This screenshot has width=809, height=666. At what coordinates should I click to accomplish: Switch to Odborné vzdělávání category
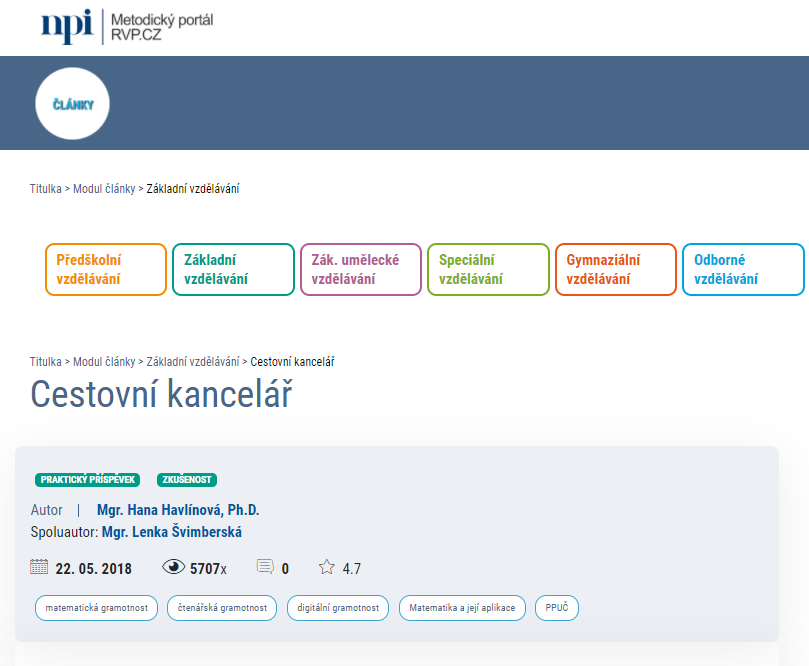tap(742, 270)
